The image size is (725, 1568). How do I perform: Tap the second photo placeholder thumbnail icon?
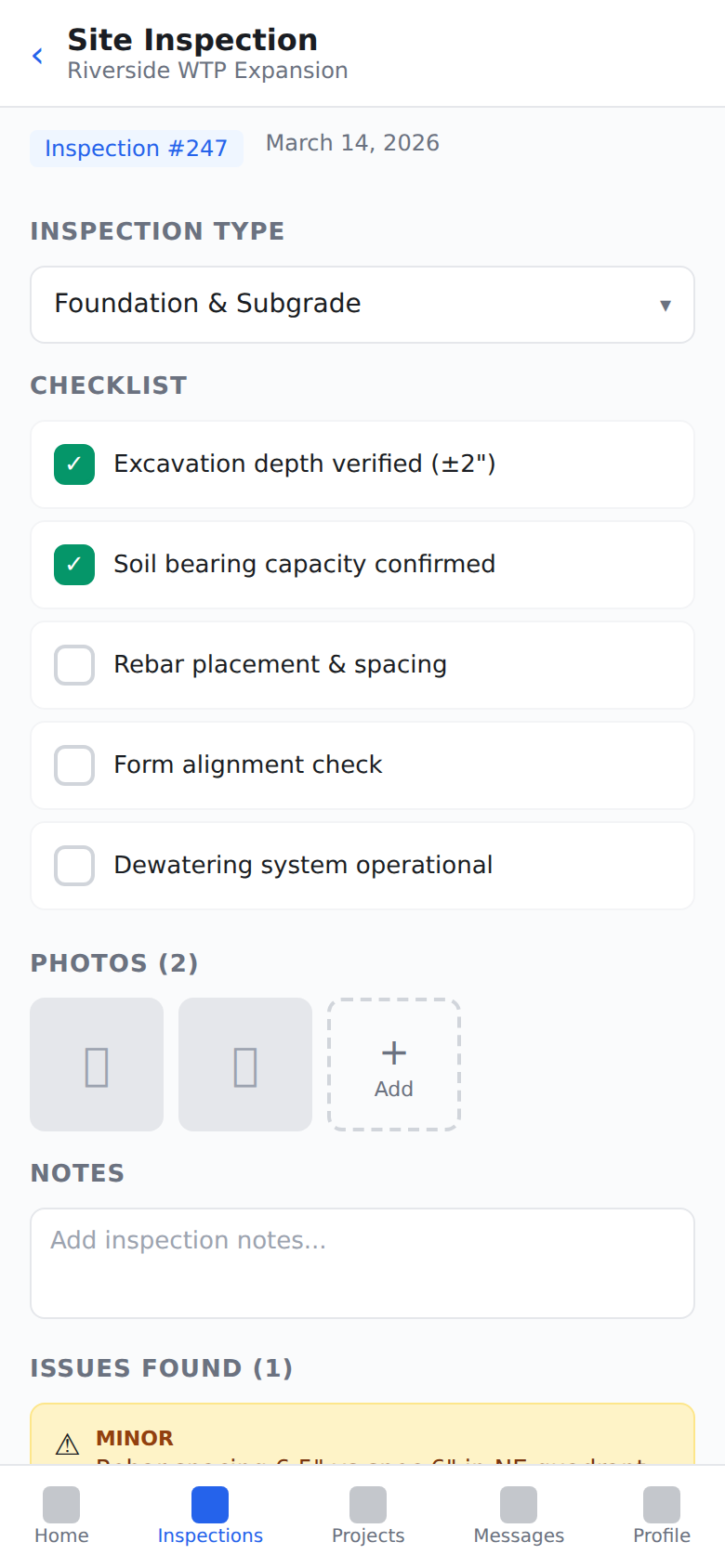coord(244,1065)
